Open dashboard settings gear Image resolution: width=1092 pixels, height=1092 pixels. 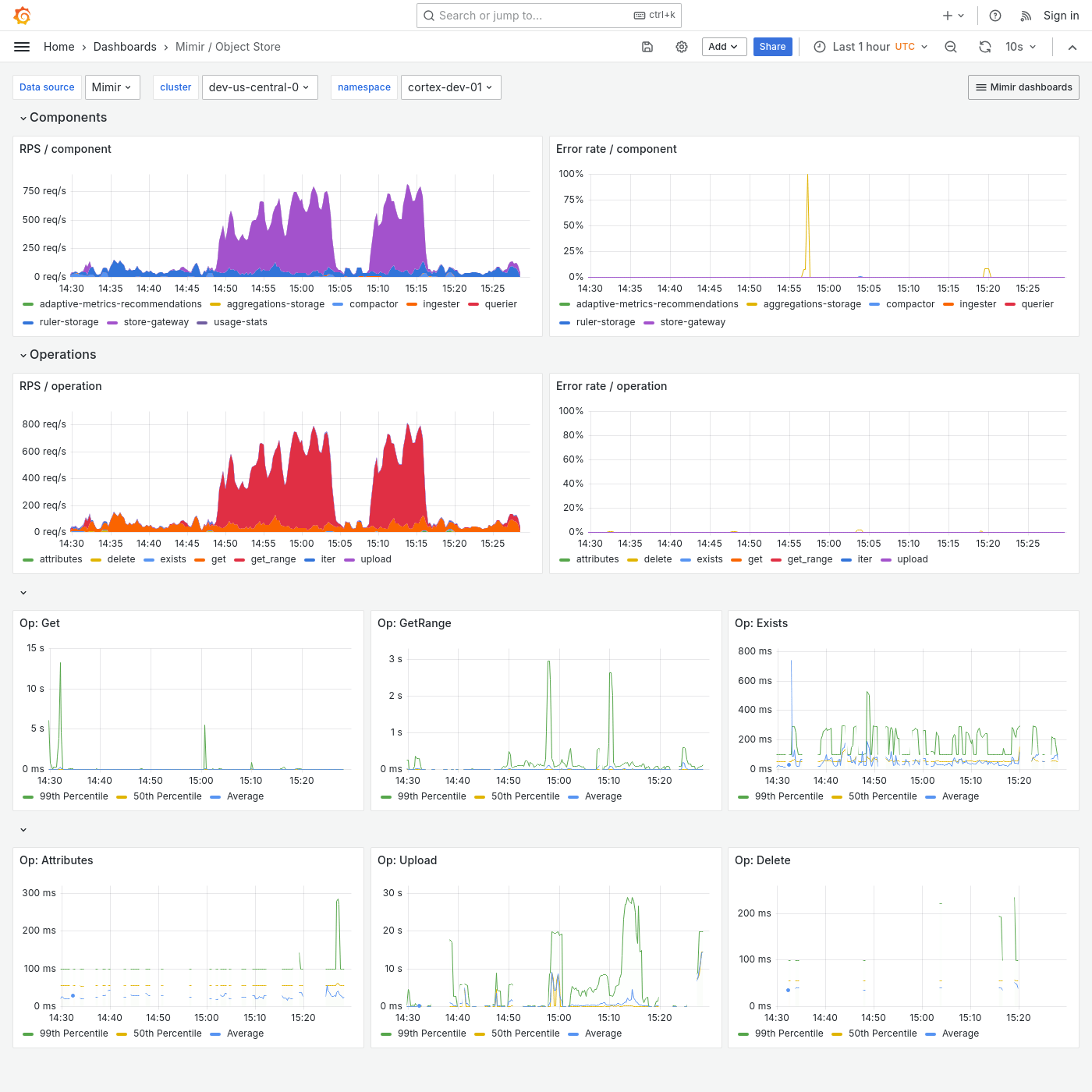(681, 47)
